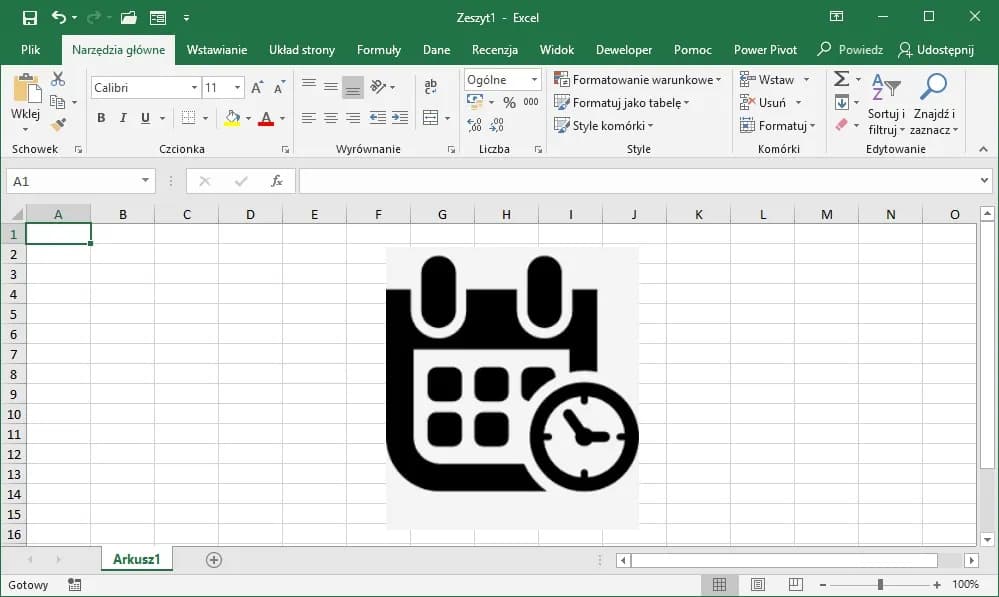The image size is (999, 597).
Task: Apply percent style to cell
Action: point(509,102)
